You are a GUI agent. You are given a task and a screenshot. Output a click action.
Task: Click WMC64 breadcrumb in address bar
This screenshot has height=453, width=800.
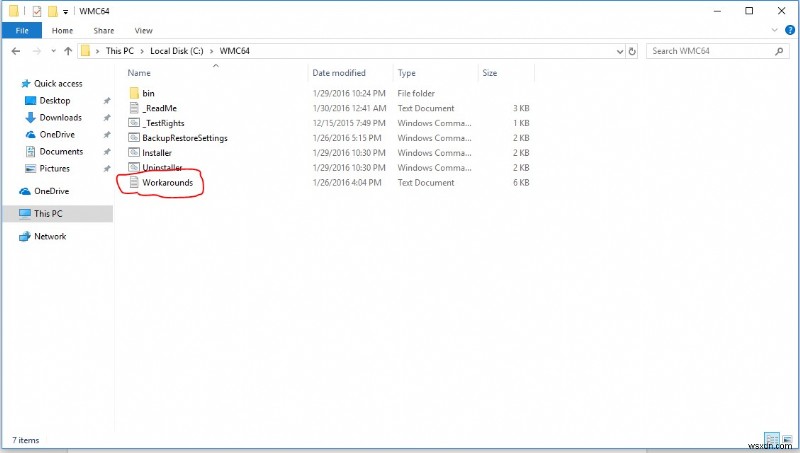(235, 51)
